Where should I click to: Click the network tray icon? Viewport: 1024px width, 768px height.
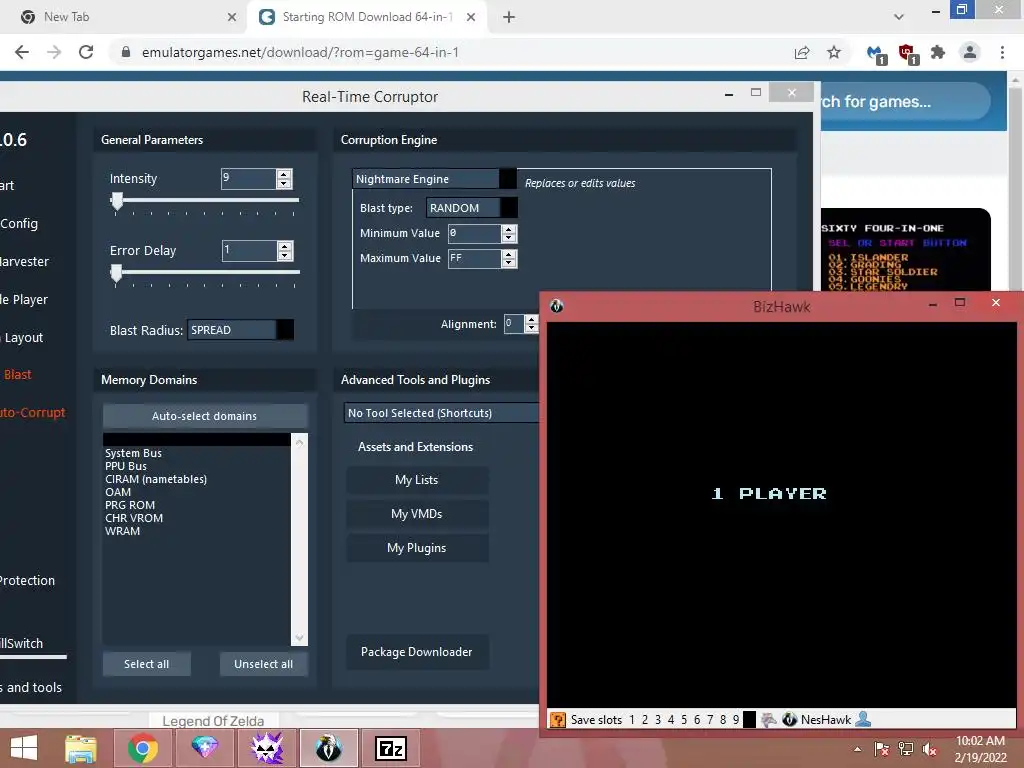(x=906, y=749)
